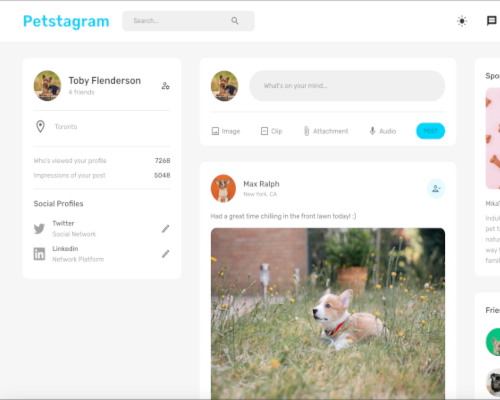This screenshot has height=400, width=500.
Task: Click the search magnifier icon
Action: coord(235,21)
